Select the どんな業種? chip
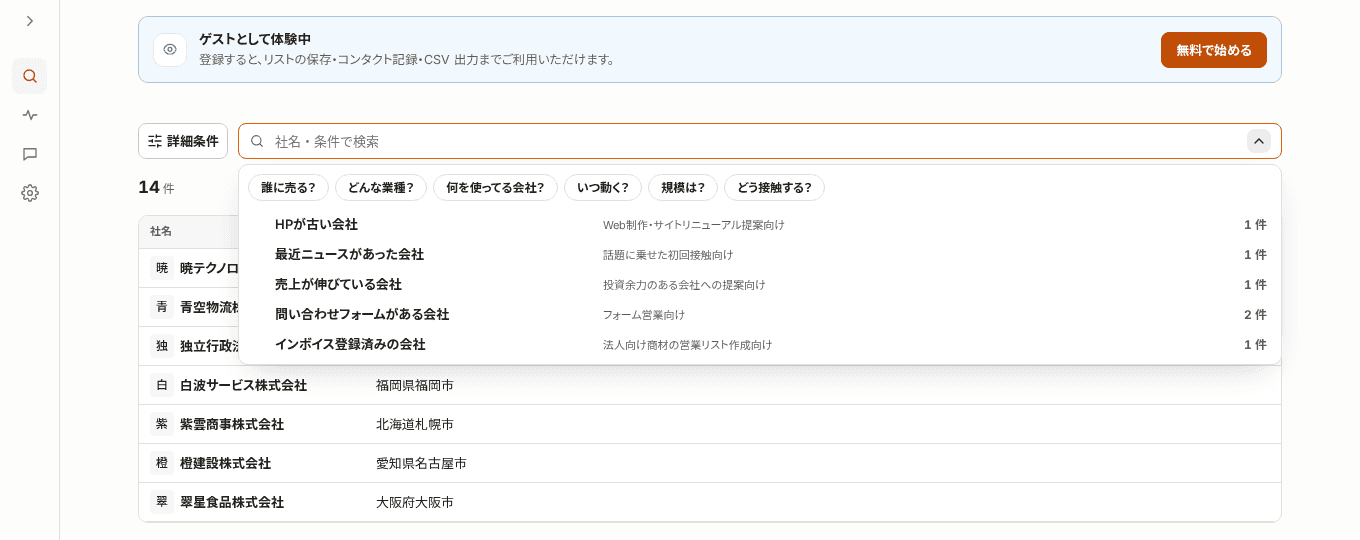The height and width of the screenshot is (540, 1360). tap(381, 187)
